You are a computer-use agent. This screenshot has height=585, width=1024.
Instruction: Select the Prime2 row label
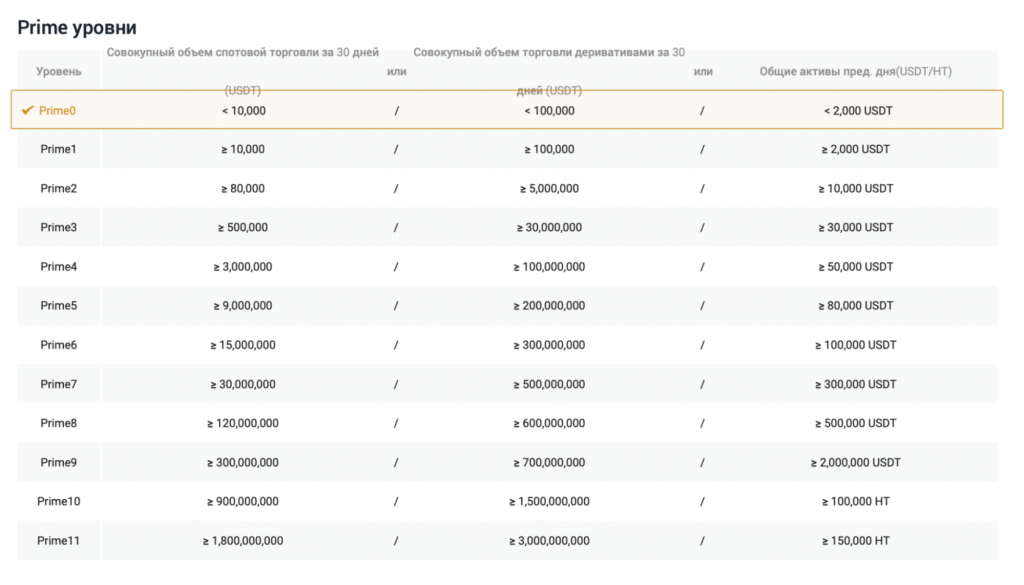58,188
